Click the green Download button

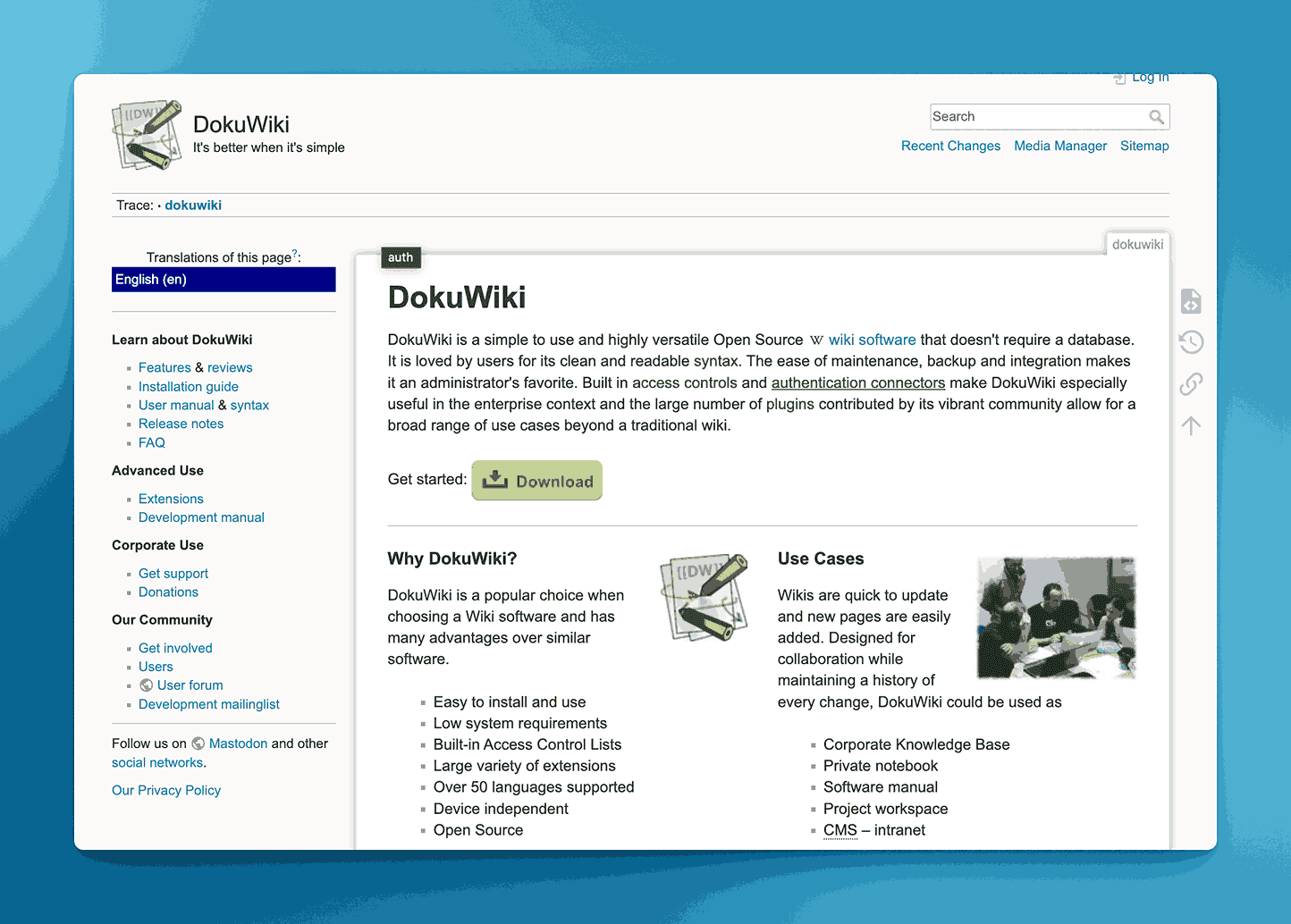(536, 481)
